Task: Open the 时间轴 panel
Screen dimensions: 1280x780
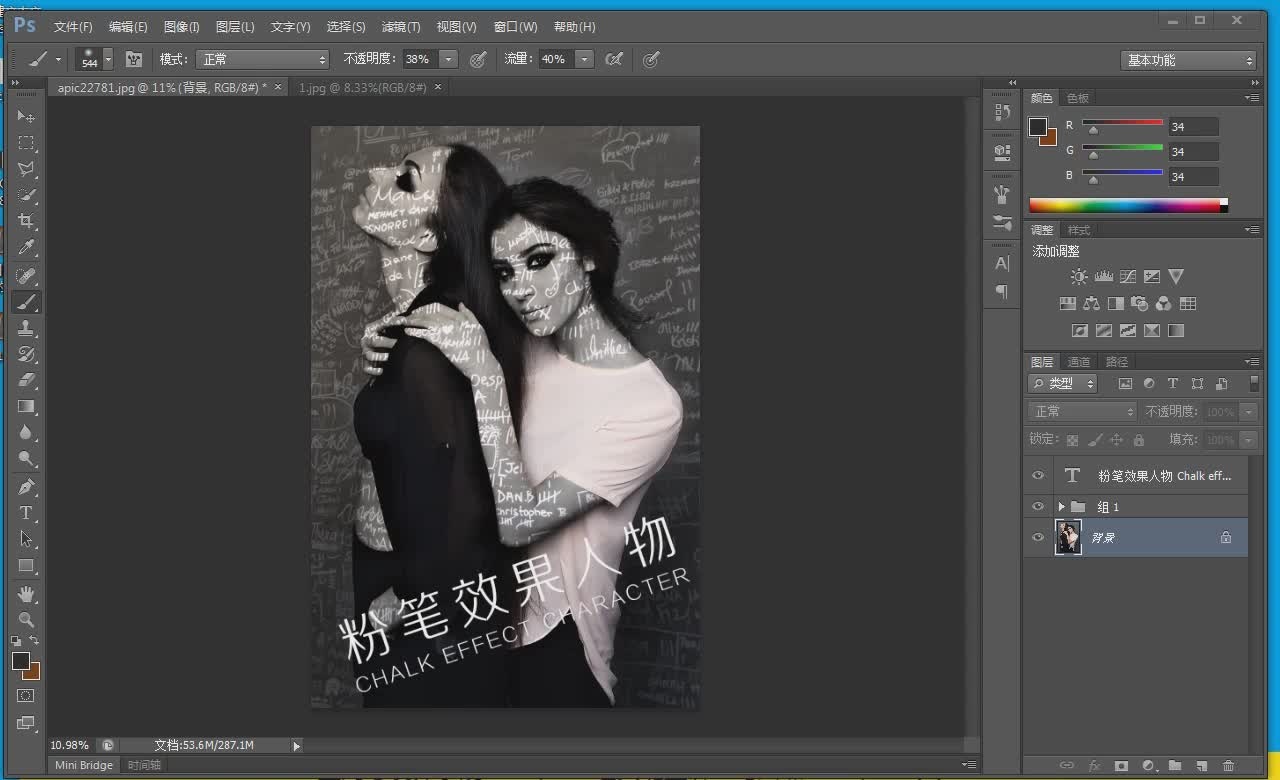Action: [144, 765]
